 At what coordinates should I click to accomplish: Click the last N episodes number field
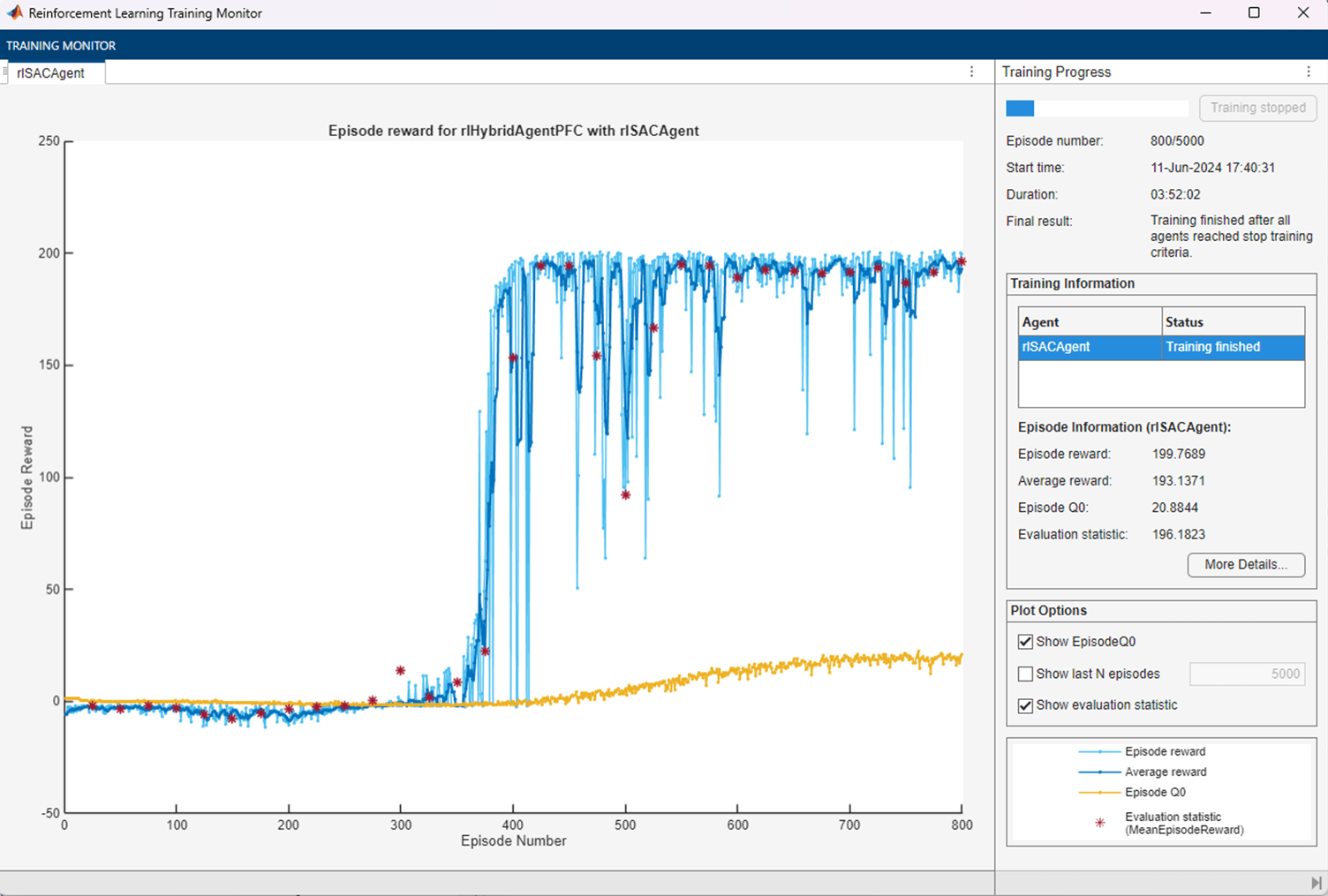coord(1247,674)
